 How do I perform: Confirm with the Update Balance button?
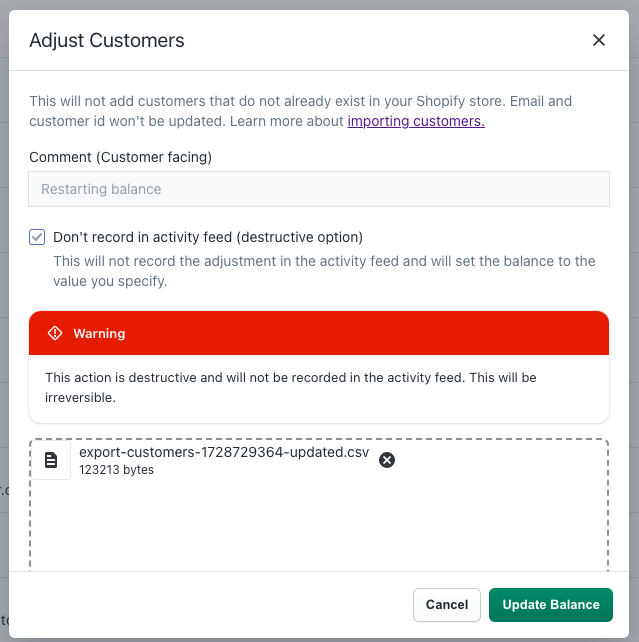[x=551, y=605]
